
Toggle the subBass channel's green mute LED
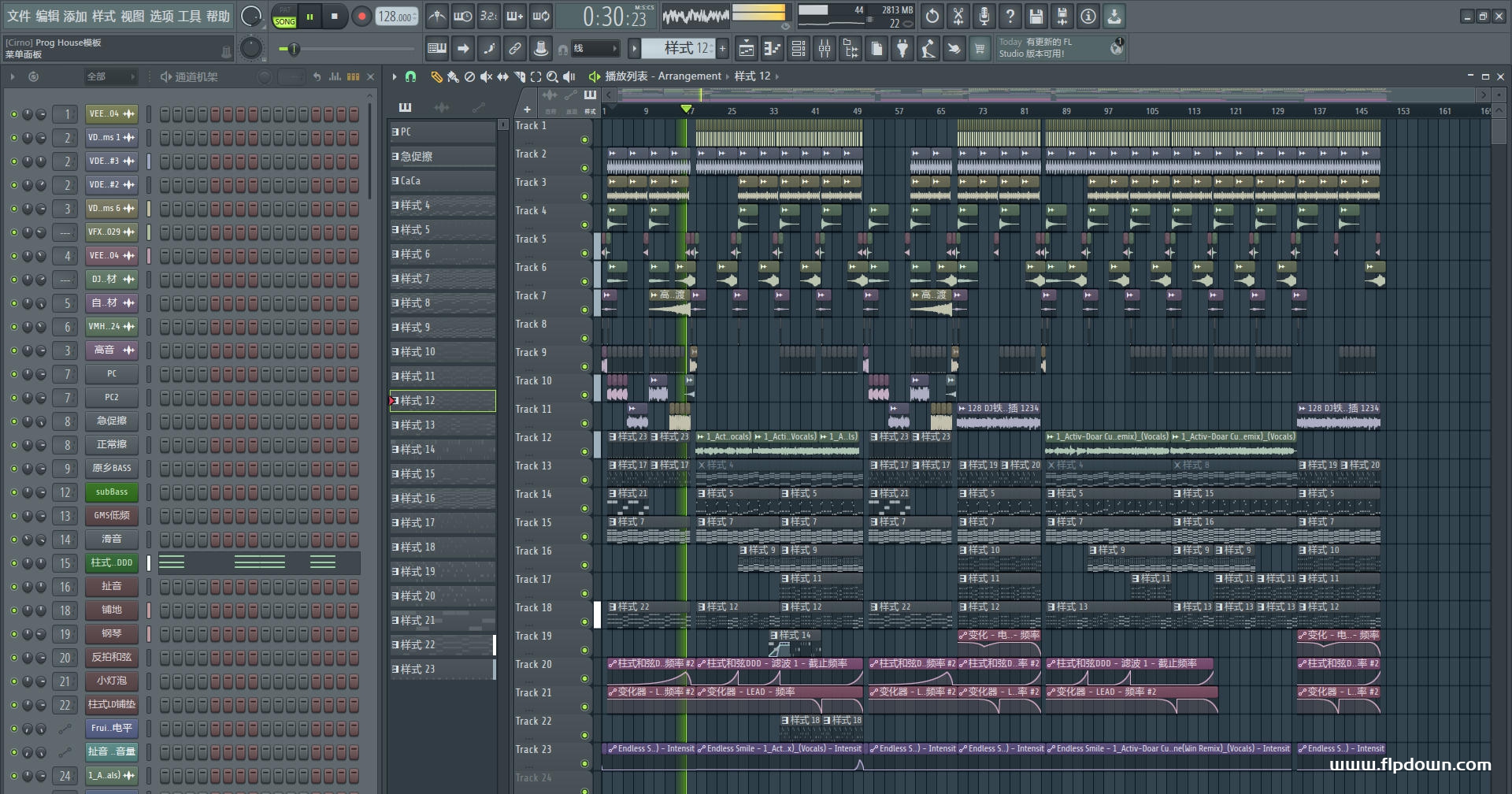[13, 492]
